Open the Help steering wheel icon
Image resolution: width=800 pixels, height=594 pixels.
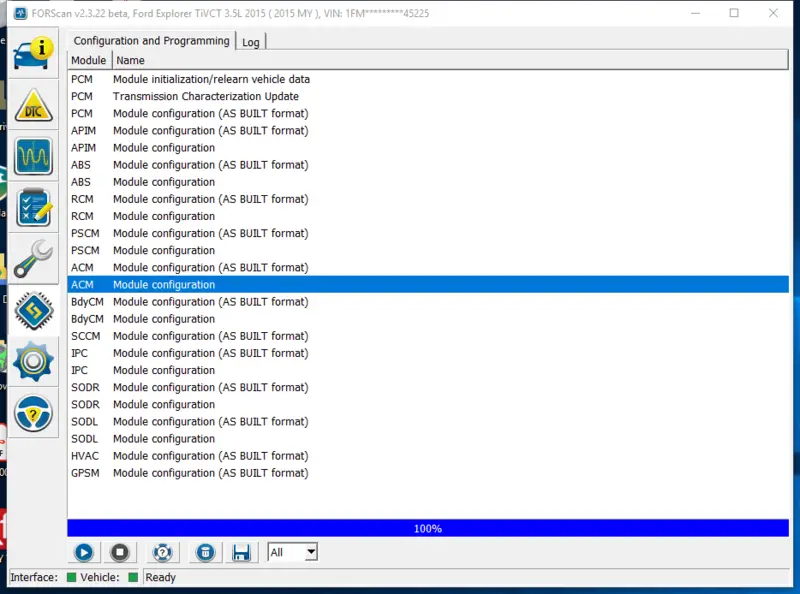click(x=33, y=413)
